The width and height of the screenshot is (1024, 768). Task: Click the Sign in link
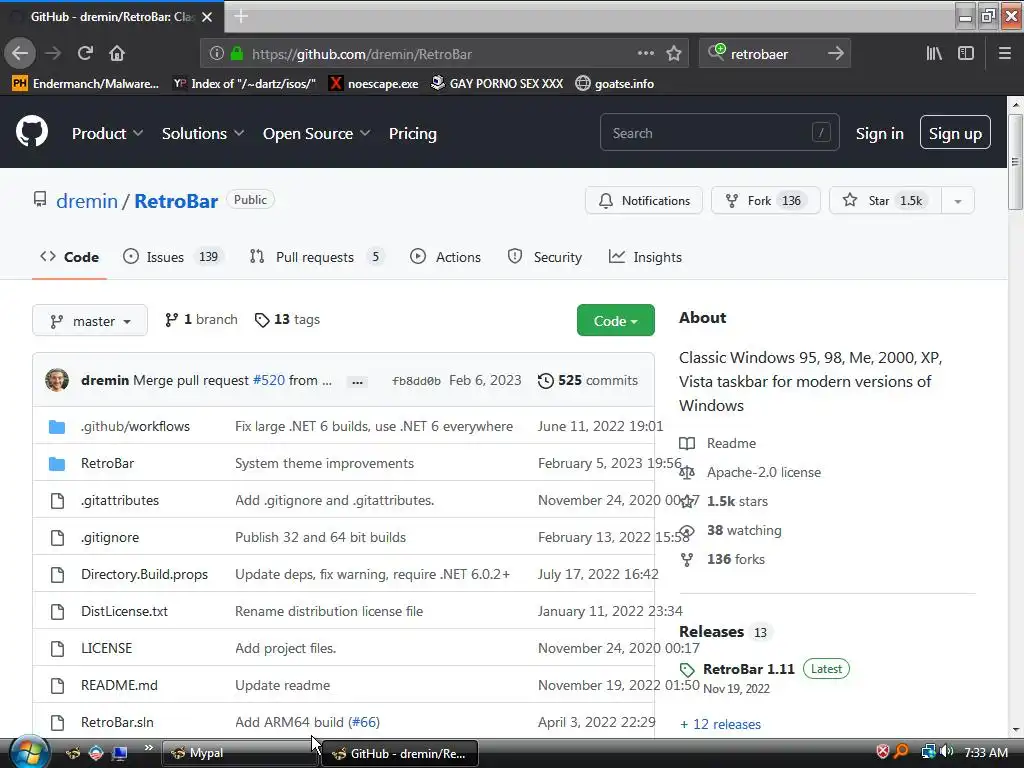click(x=880, y=134)
